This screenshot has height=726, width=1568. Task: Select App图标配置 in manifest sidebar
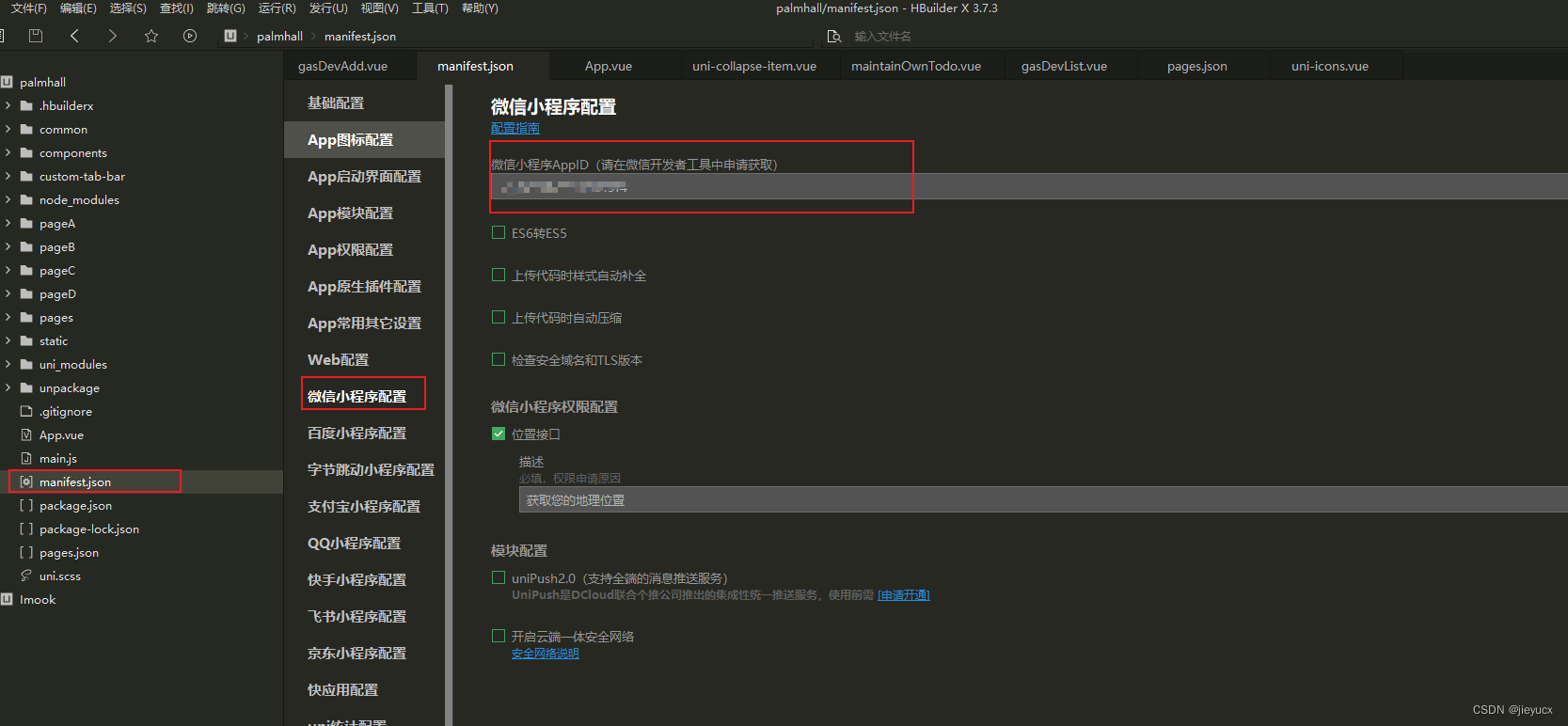364,139
